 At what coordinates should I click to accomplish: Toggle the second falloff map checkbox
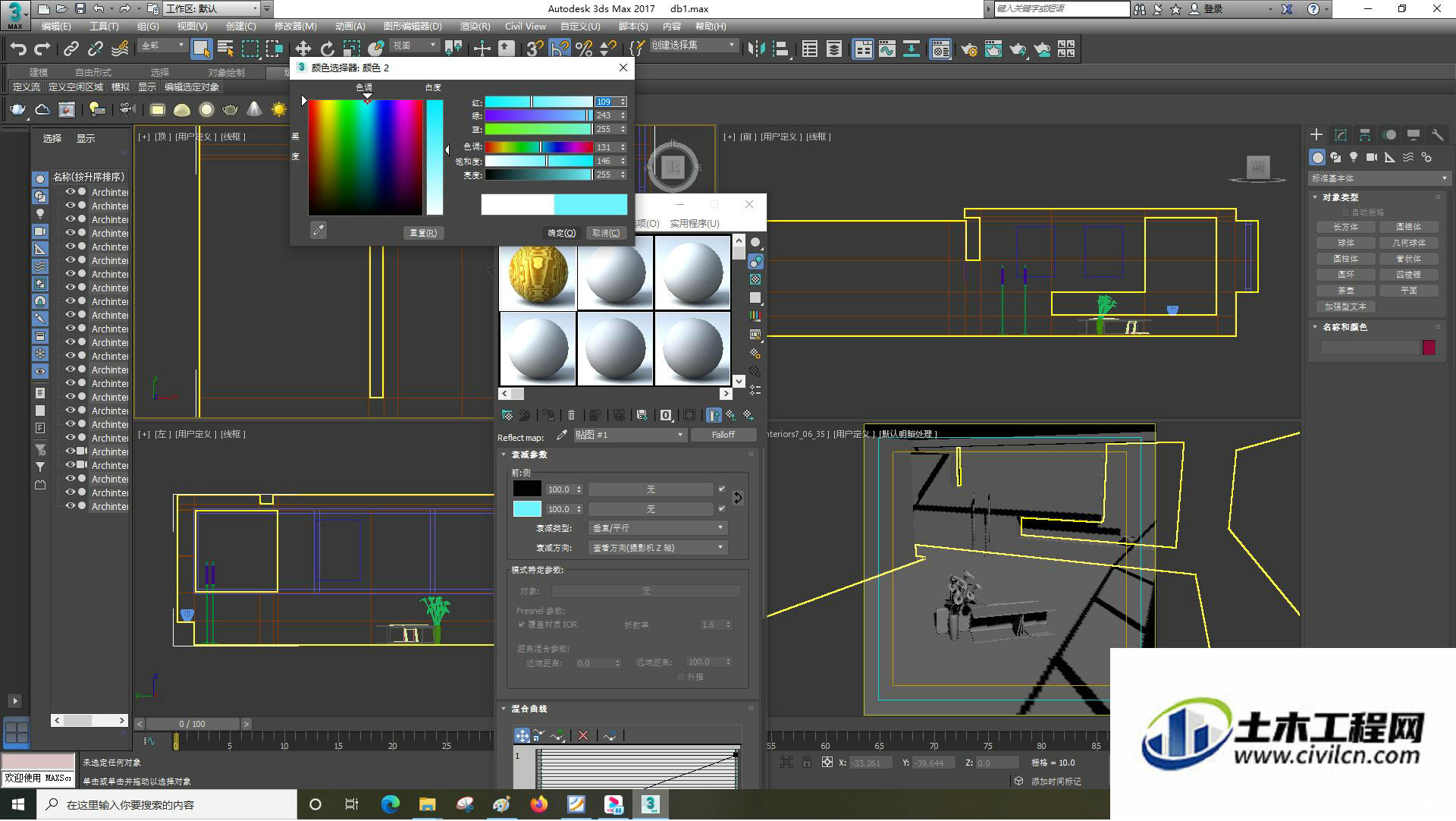[x=721, y=509]
